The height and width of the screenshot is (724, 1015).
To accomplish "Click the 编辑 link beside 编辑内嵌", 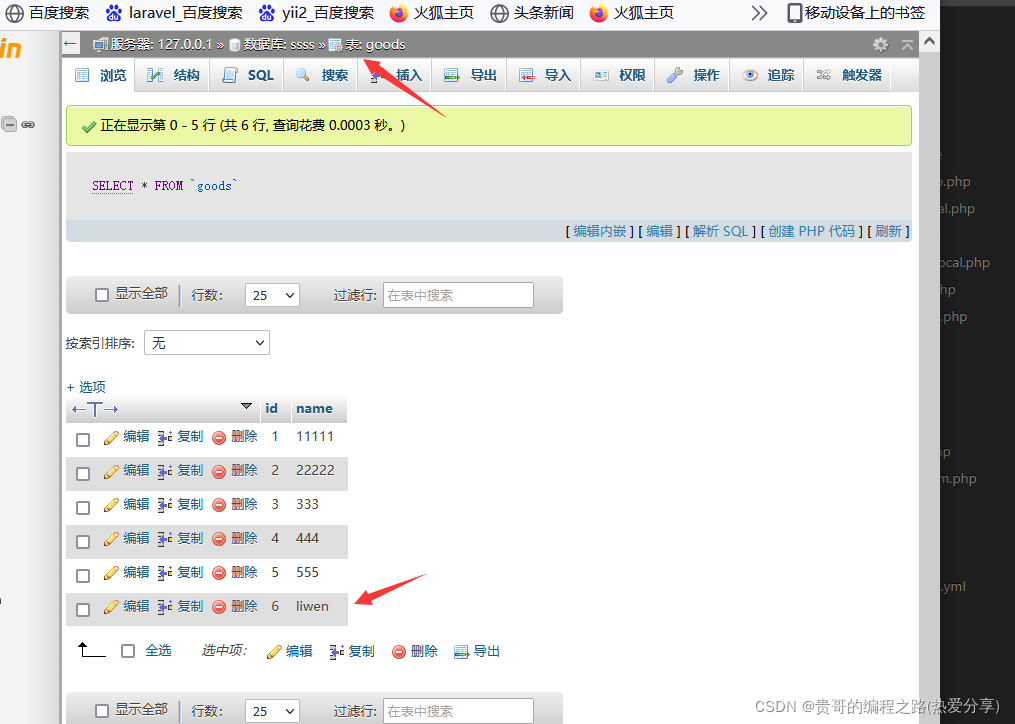I will coord(659,231).
